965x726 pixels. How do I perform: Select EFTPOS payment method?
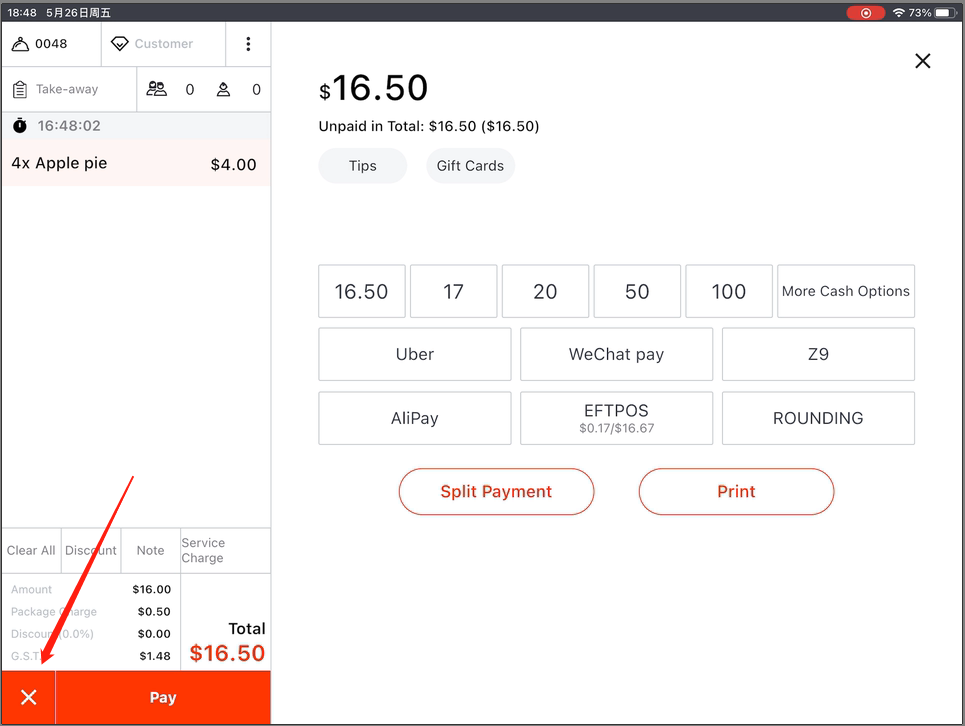[x=616, y=418]
